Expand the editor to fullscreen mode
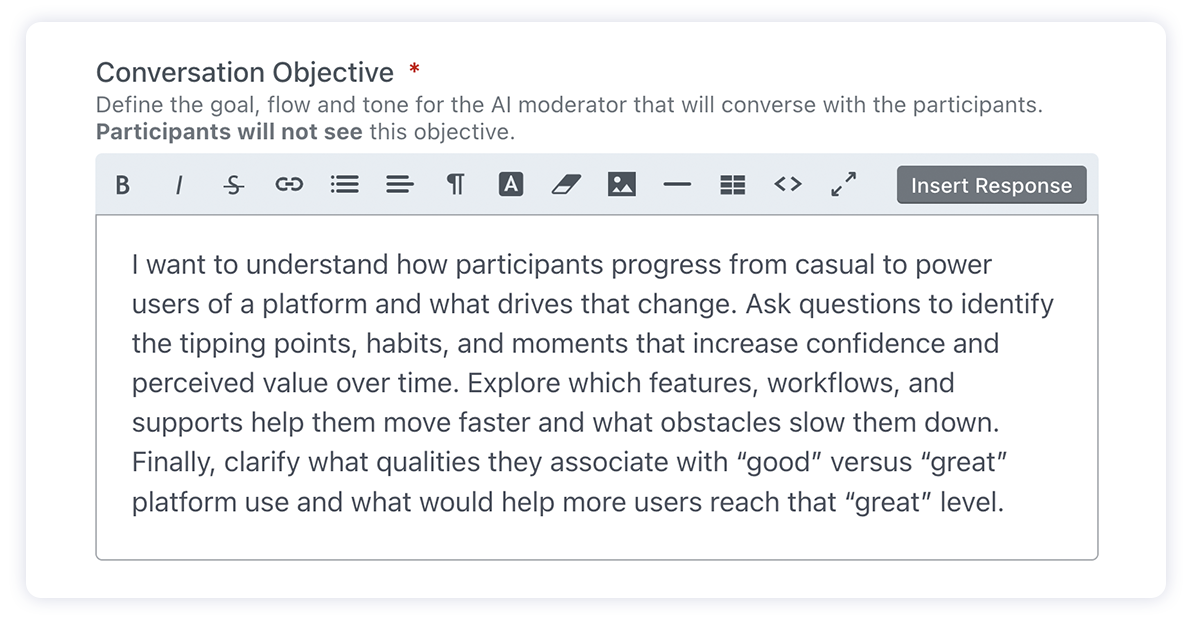 [x=842, y=184]
